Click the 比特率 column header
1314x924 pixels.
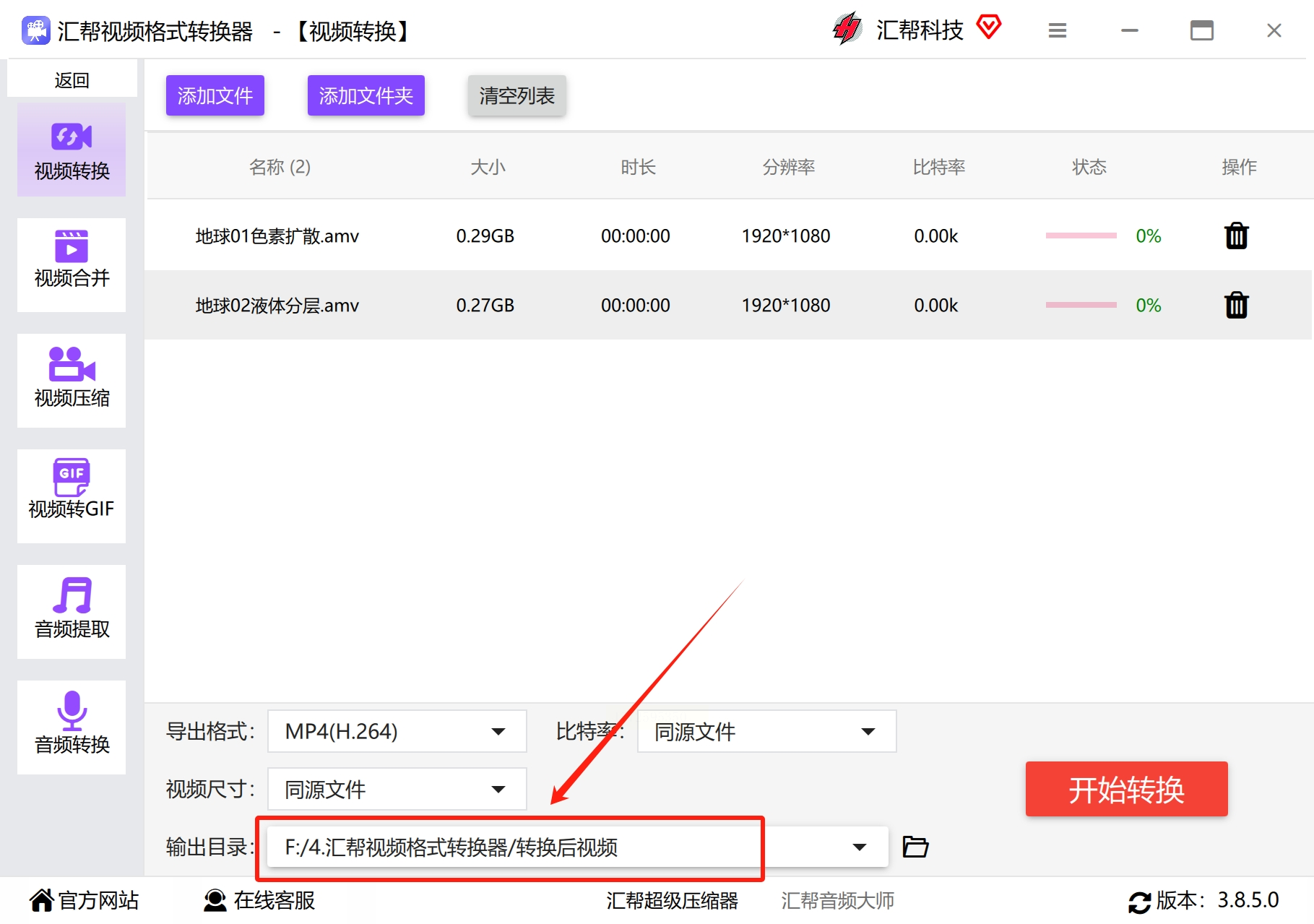(938, 167)
